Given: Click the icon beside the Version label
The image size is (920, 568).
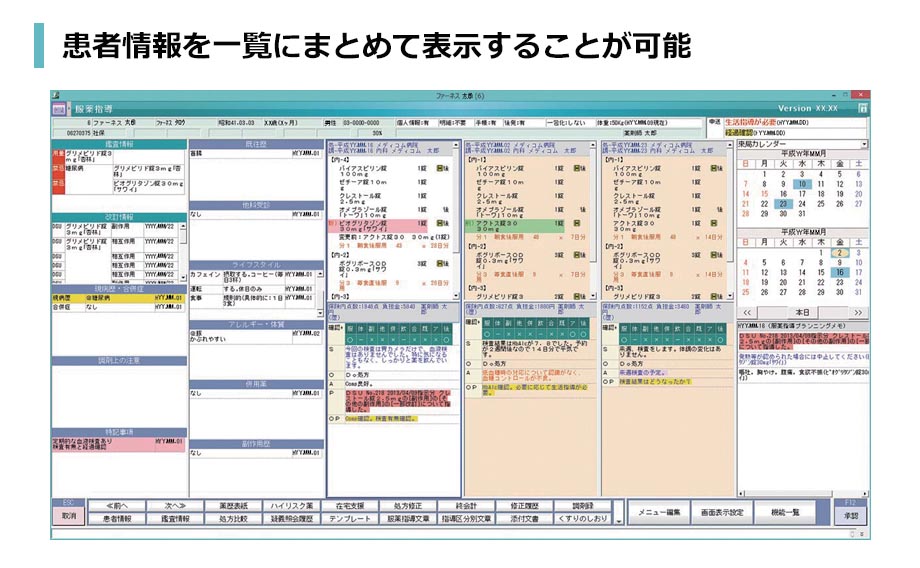Looking at the screenshot, I should [861, 107].
